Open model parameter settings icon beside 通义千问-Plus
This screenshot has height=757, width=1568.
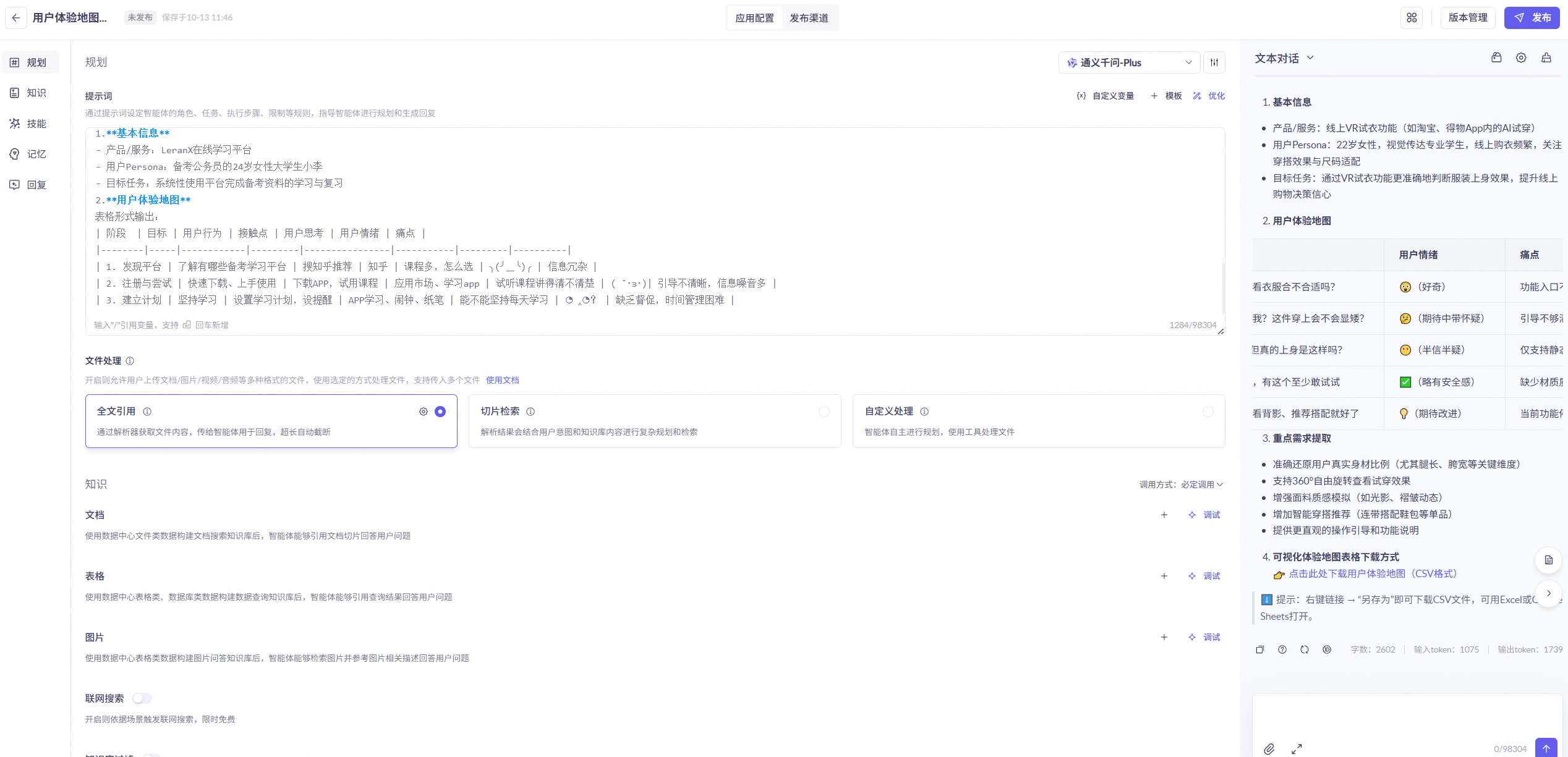point(1214,62)
